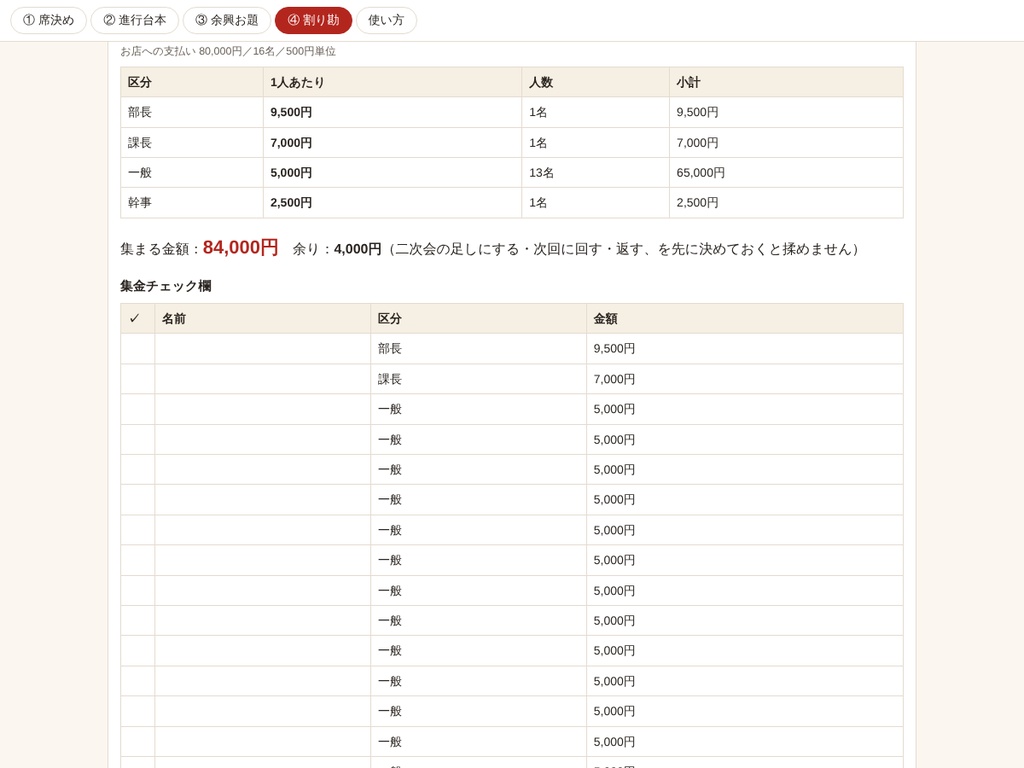Click the 区分 header in summary table
Image resolution: width=1024 pixels, height=768 pixels.
point(192,82)
